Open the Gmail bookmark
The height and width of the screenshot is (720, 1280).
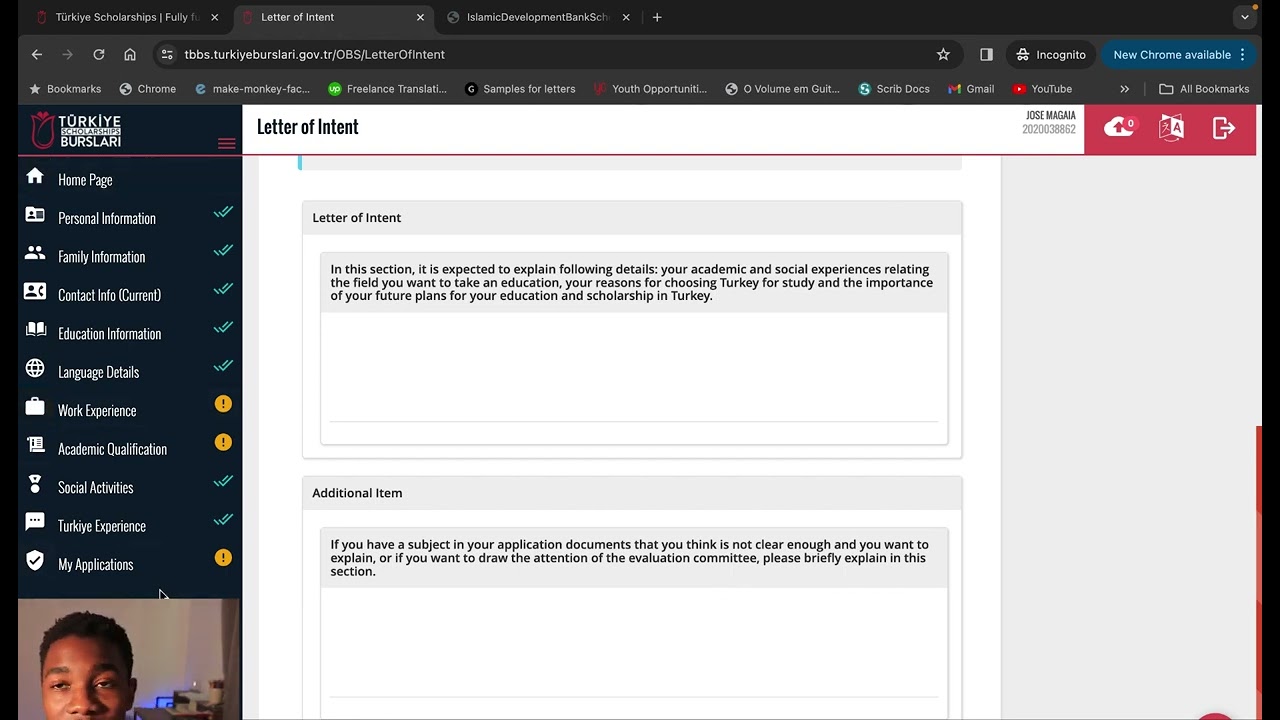(970, 89)
